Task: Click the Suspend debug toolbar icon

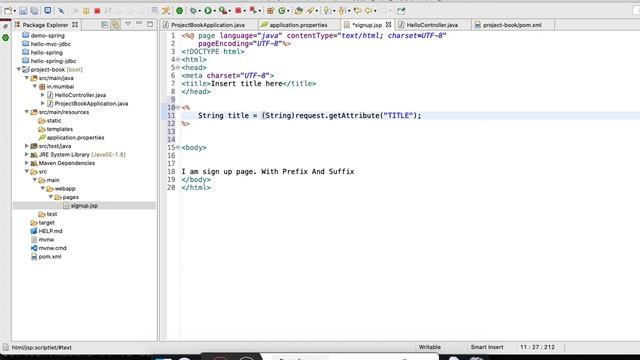Action: pos(86,11)
